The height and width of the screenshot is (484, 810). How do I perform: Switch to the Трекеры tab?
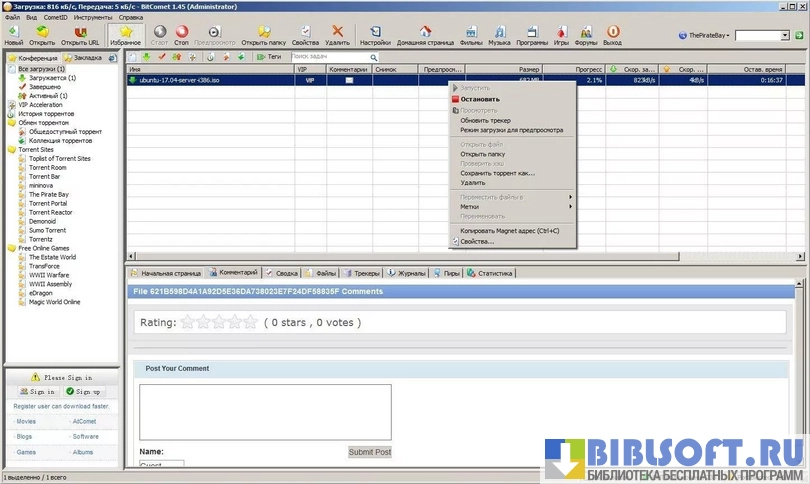click(363, 272)
